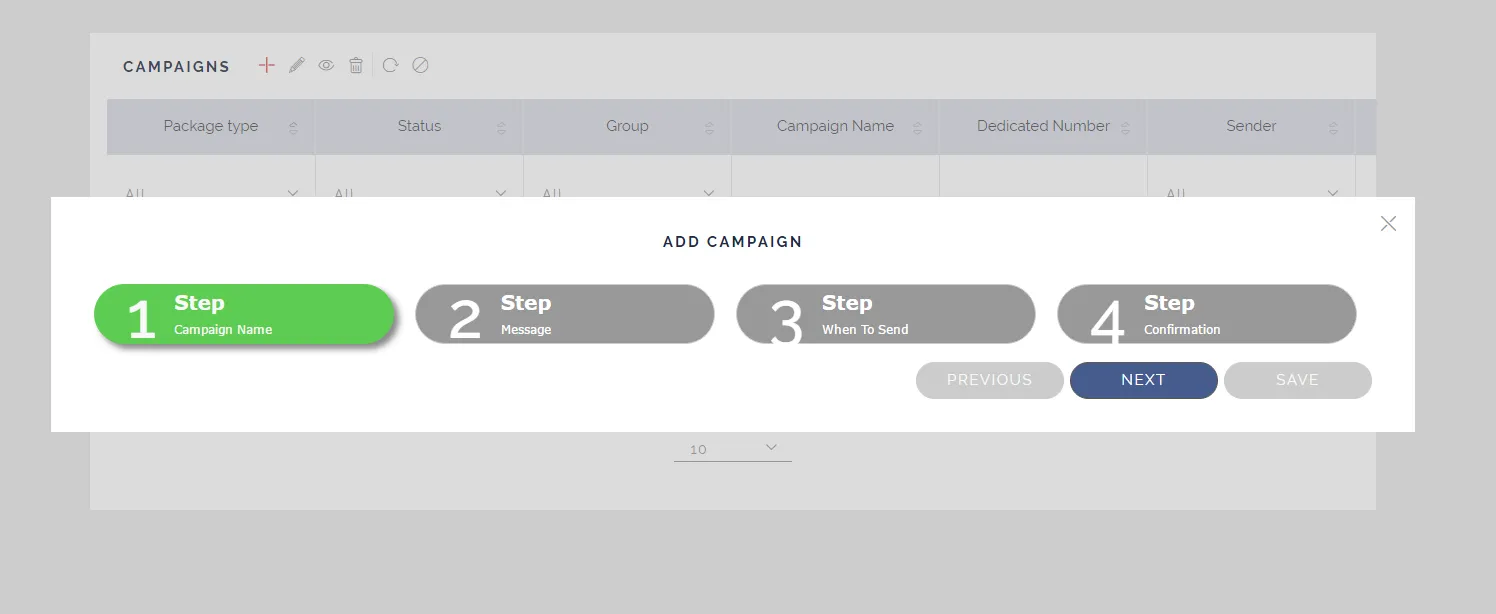
Task: Select Step 1 Campaign Name
Action: pos(244,314)
